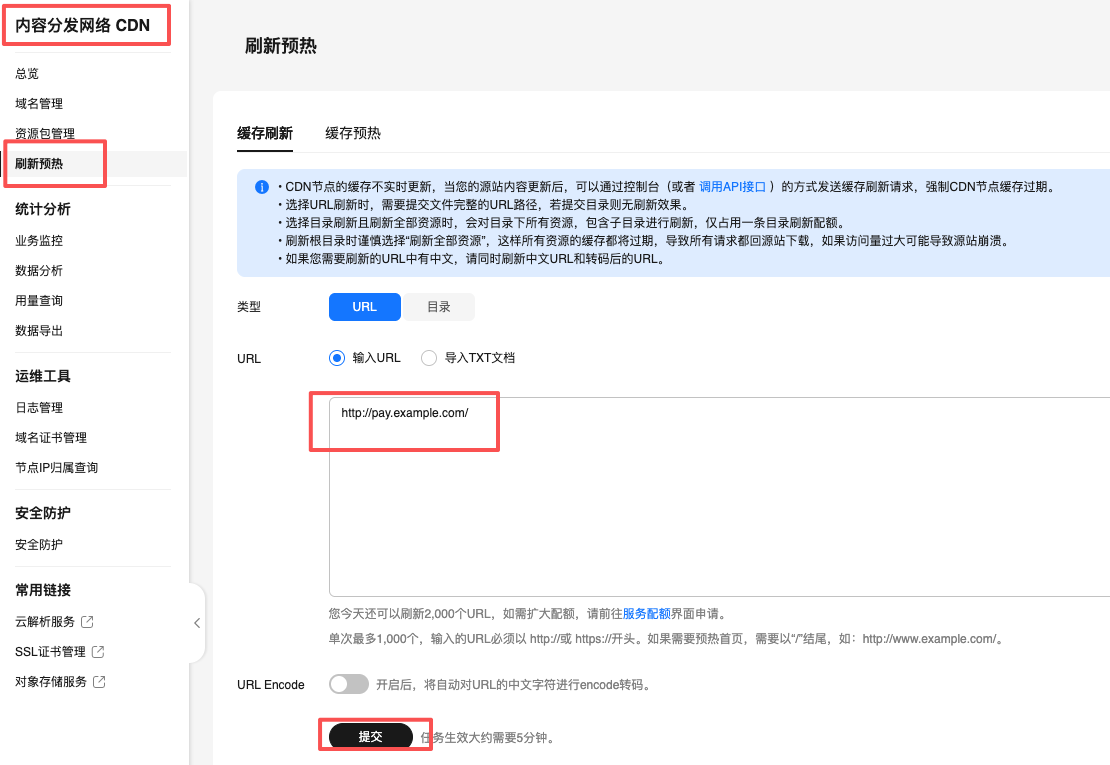The image size is (1110, 765).
Task: Open 域名证书管理 in the sidebar
Action: pyautogui.click(x=51, y=437)
